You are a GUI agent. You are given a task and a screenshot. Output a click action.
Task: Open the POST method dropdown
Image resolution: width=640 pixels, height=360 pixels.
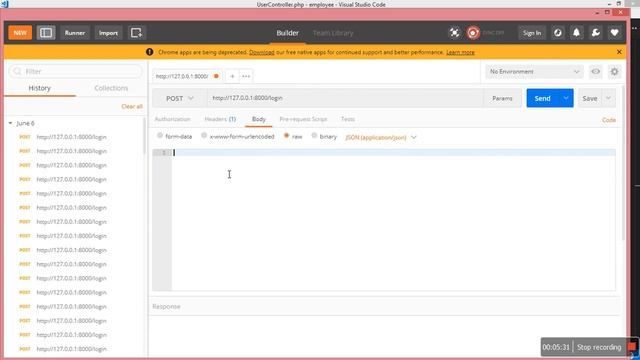(x=180, y=98)
